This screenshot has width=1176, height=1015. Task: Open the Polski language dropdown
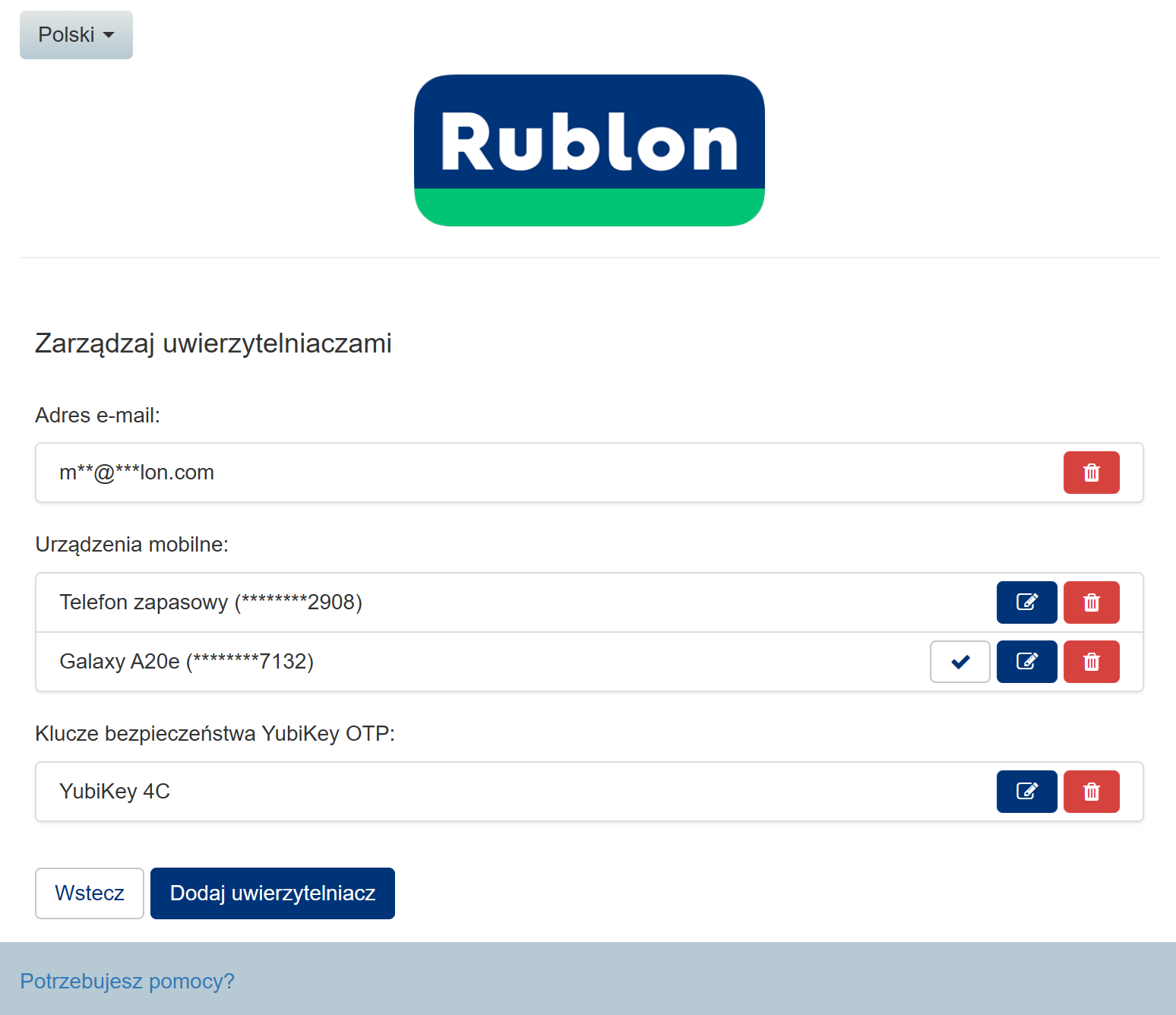[x=76, y=35]
